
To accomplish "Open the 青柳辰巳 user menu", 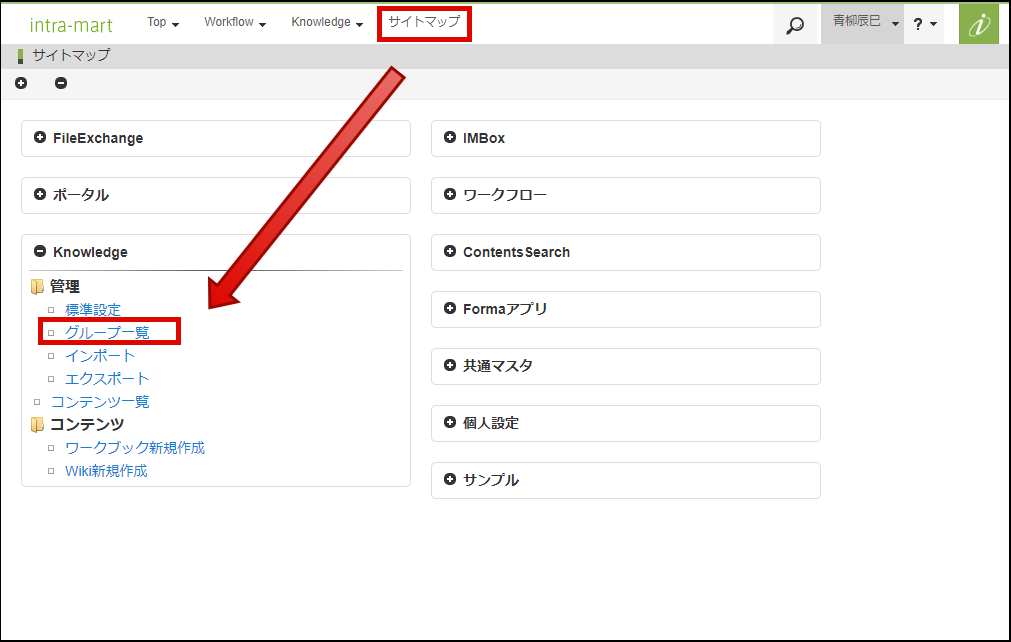I will coord(863,23).
